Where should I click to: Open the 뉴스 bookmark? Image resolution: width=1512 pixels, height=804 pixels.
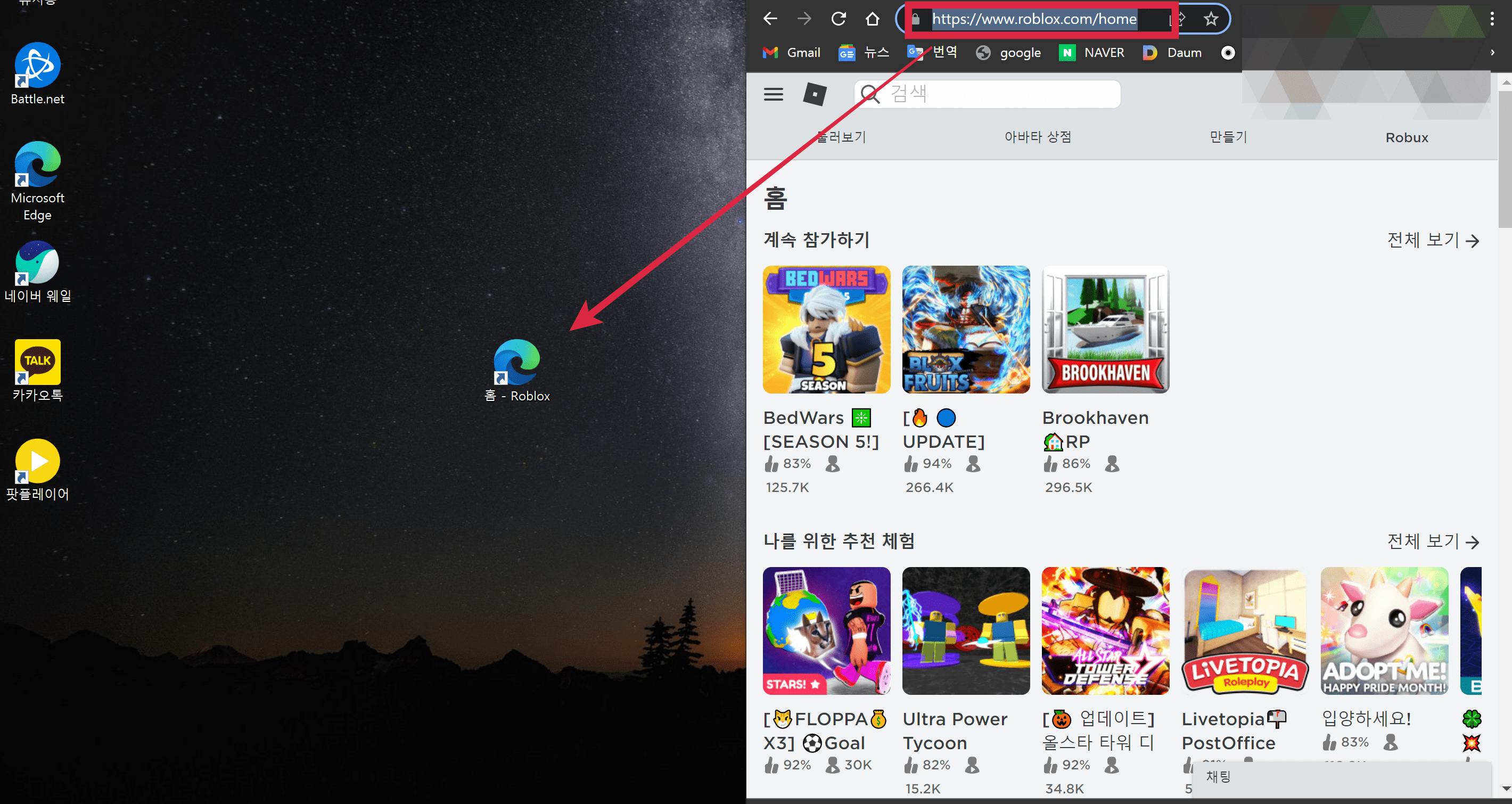[864, 53]
